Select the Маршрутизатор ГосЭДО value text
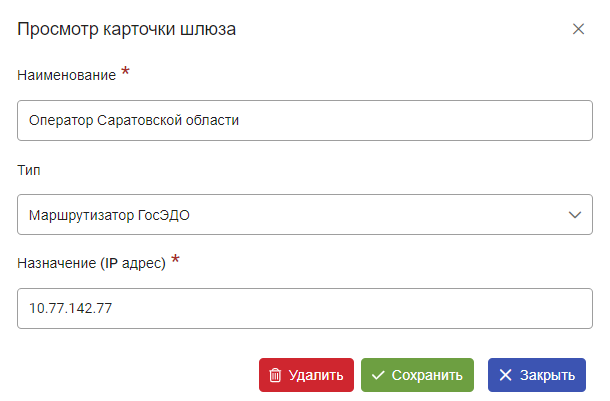Image resolution: width=610 pixels, height=401 pixels. pos(109,215)
